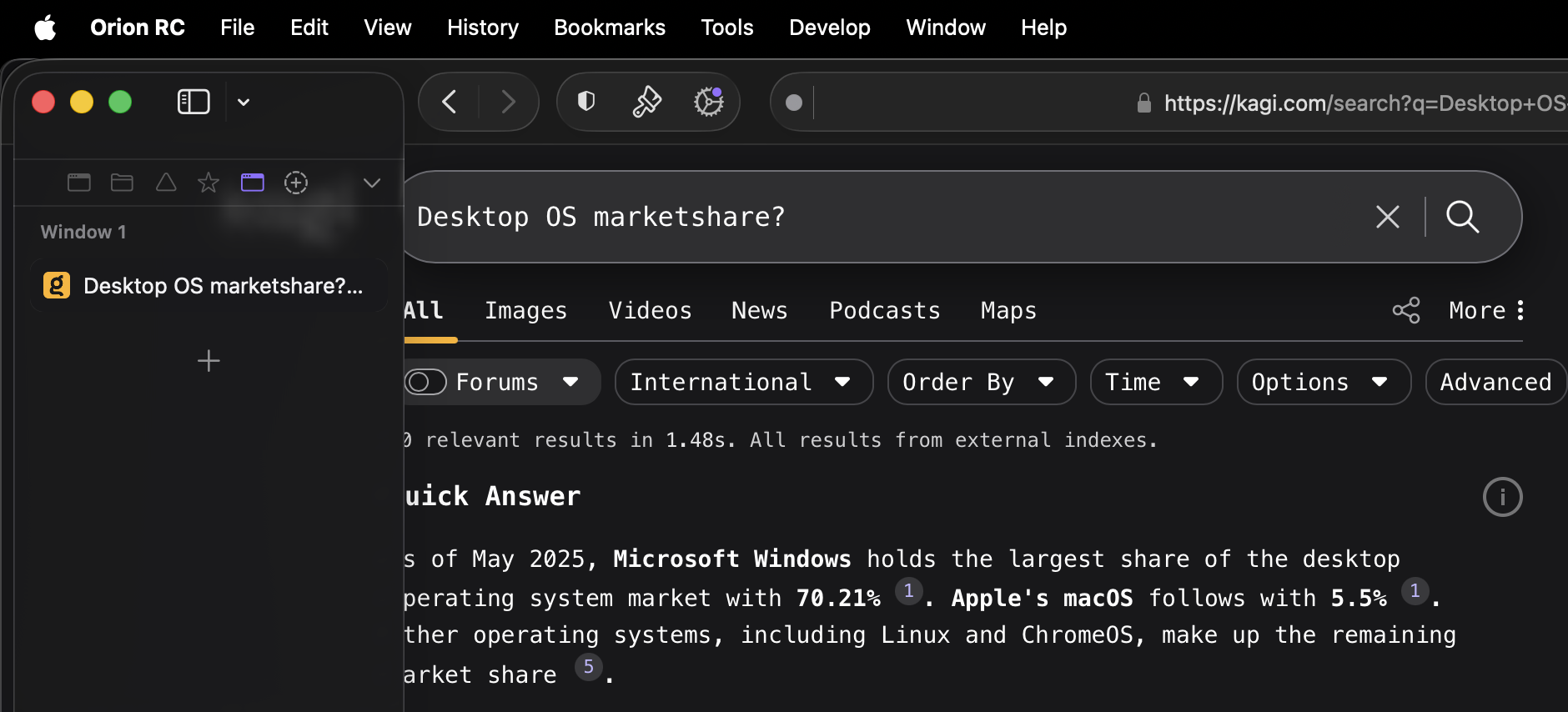Open the website settings gear icon
Image resolution: width=1568 pixels, height=712 pixels.
point(709,102)
